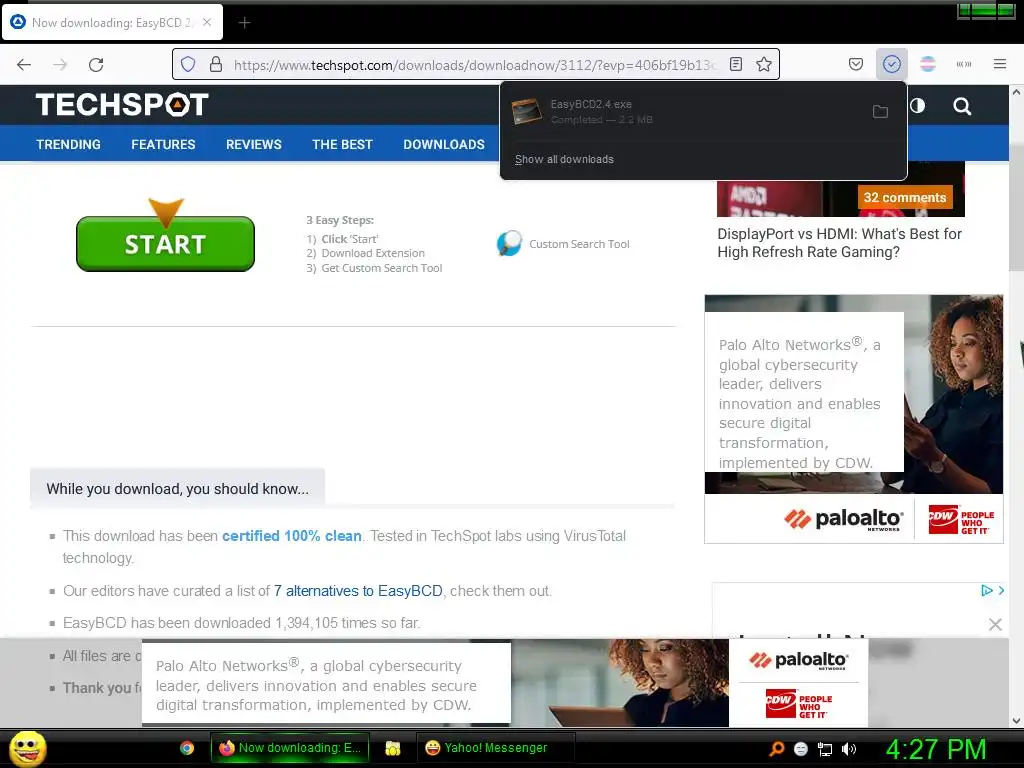Open the striped extension icon in toolbar
This screenshot has width=1024, height=768.
pos(928,64)
